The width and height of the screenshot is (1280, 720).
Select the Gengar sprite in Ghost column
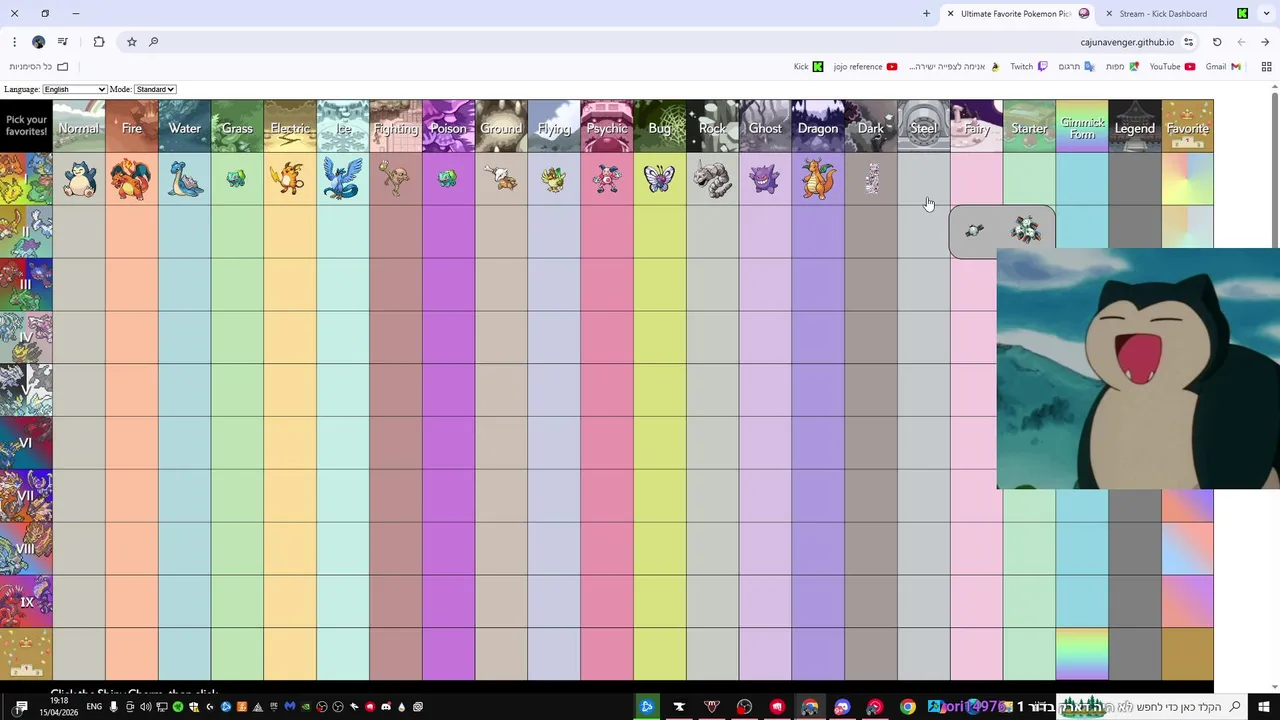pos(765,179)
